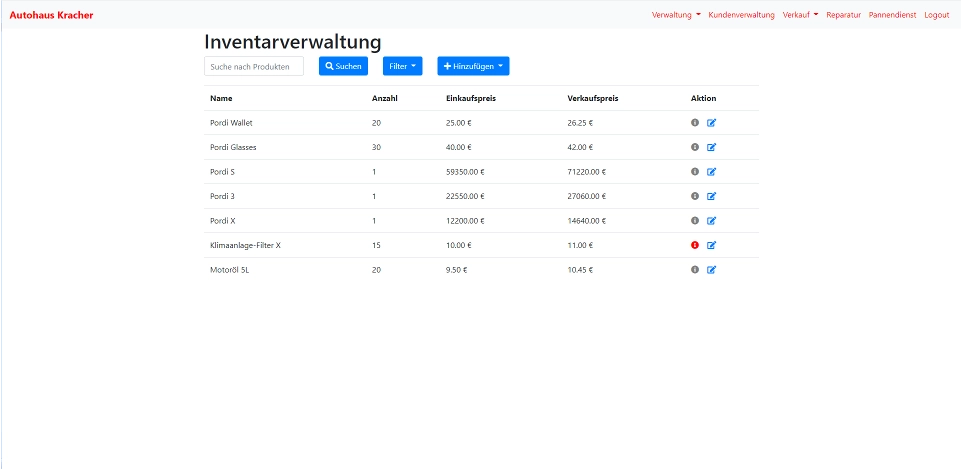Open the Filter dropdown

(x=403, y=66)
